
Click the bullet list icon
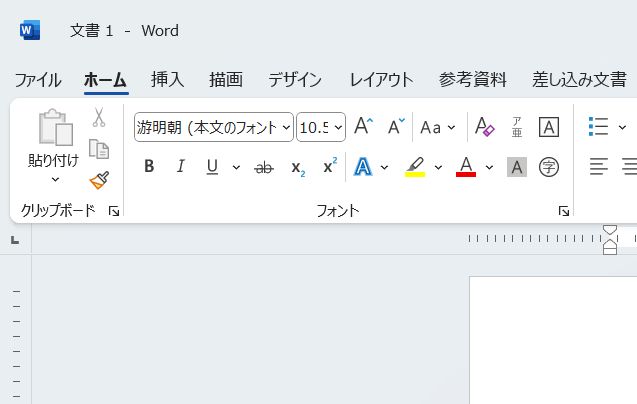598,126
